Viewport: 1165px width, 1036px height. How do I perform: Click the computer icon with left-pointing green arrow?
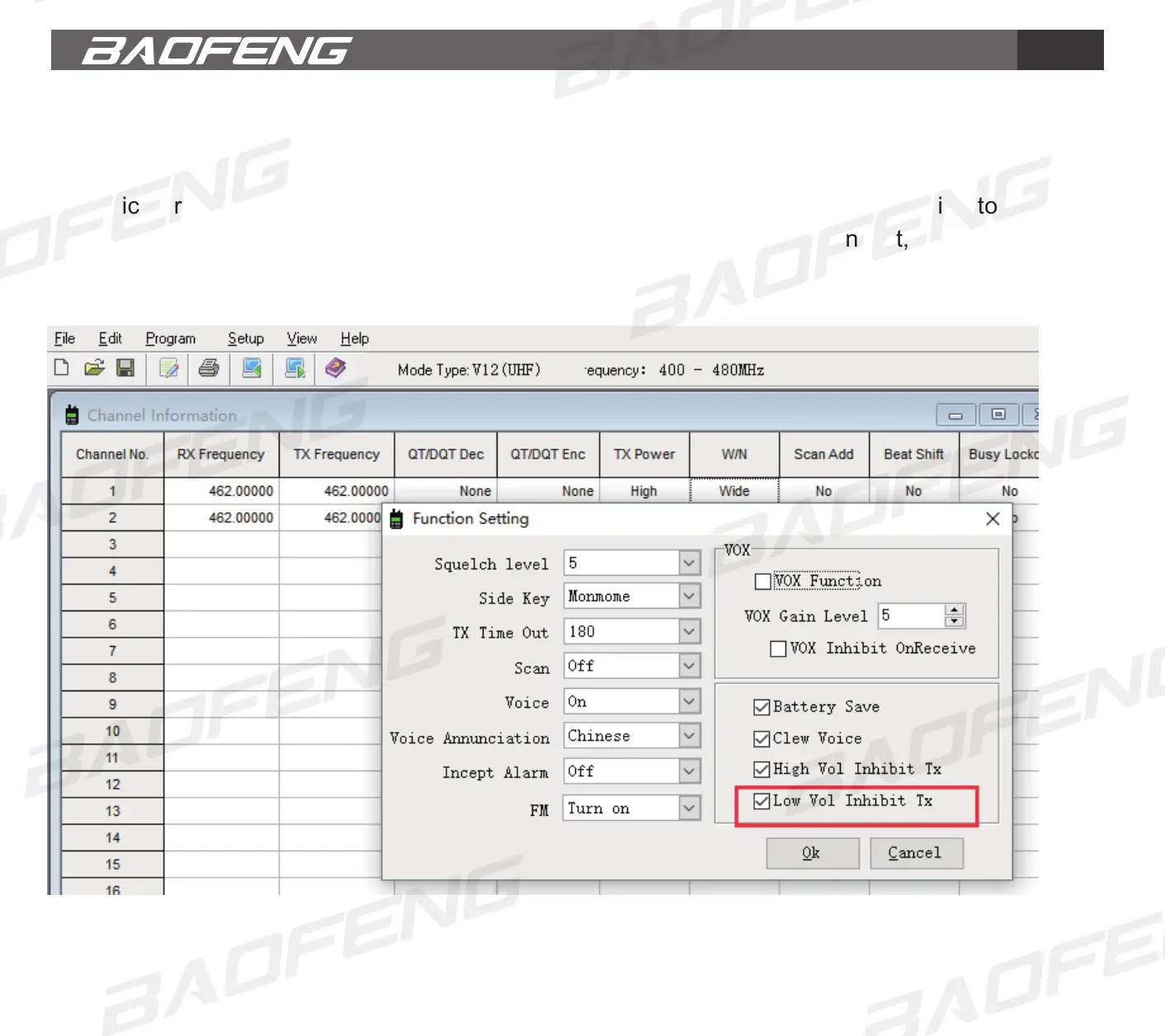tap(252, 368)
